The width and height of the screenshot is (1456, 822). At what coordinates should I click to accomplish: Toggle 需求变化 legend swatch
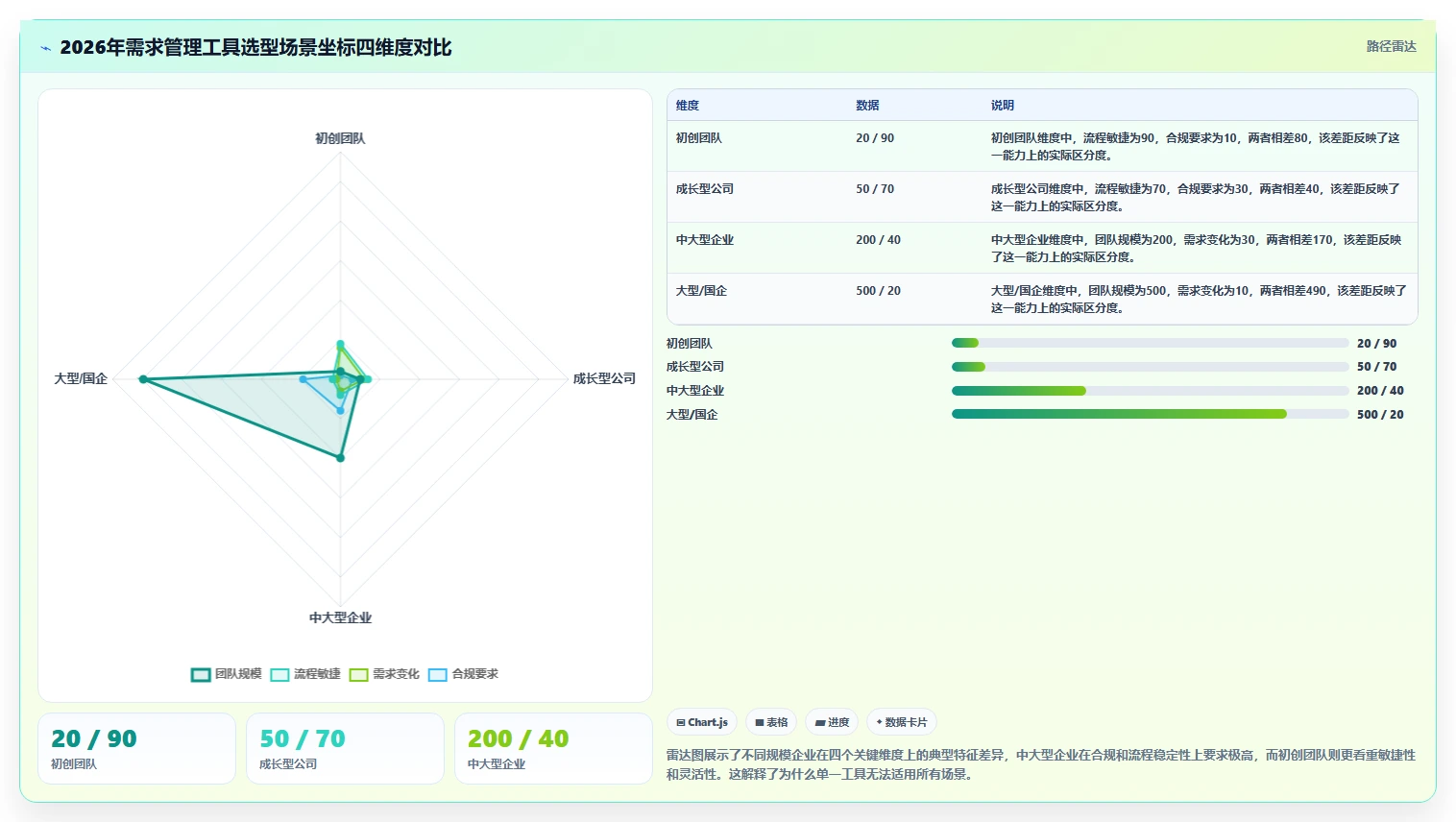click(358, 674)
